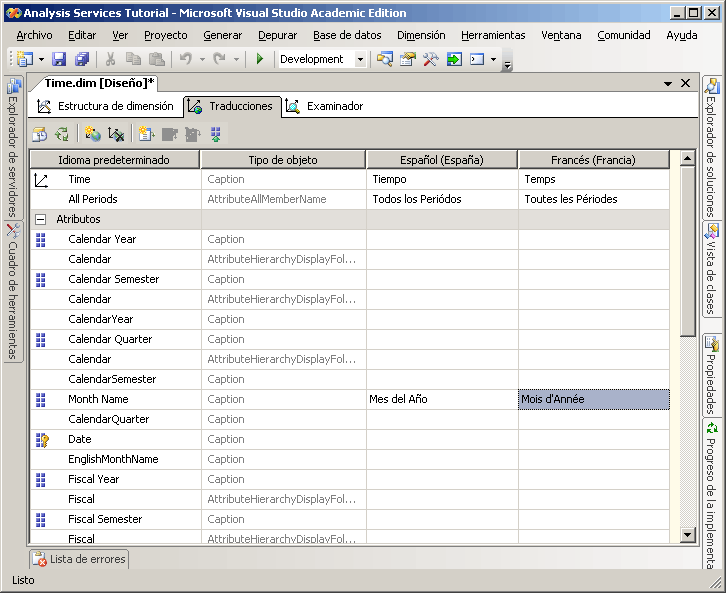The width and height of the screenshot is (726, 593).
Task: Click the Toolbox hammer and wrench icon
Action: (x=431, y=60)
